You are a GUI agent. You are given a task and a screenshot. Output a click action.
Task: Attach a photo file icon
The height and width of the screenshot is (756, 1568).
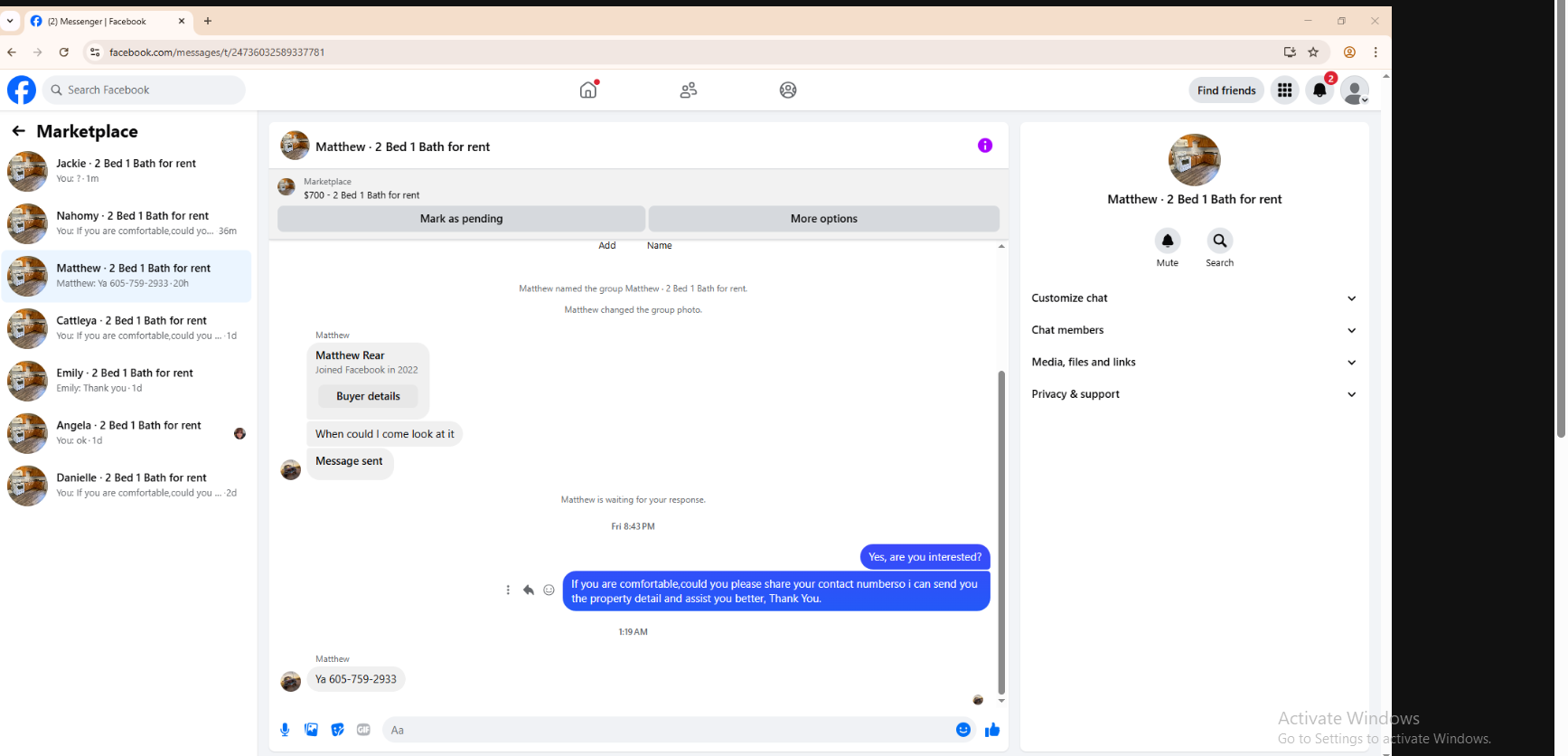pos(311,730)
